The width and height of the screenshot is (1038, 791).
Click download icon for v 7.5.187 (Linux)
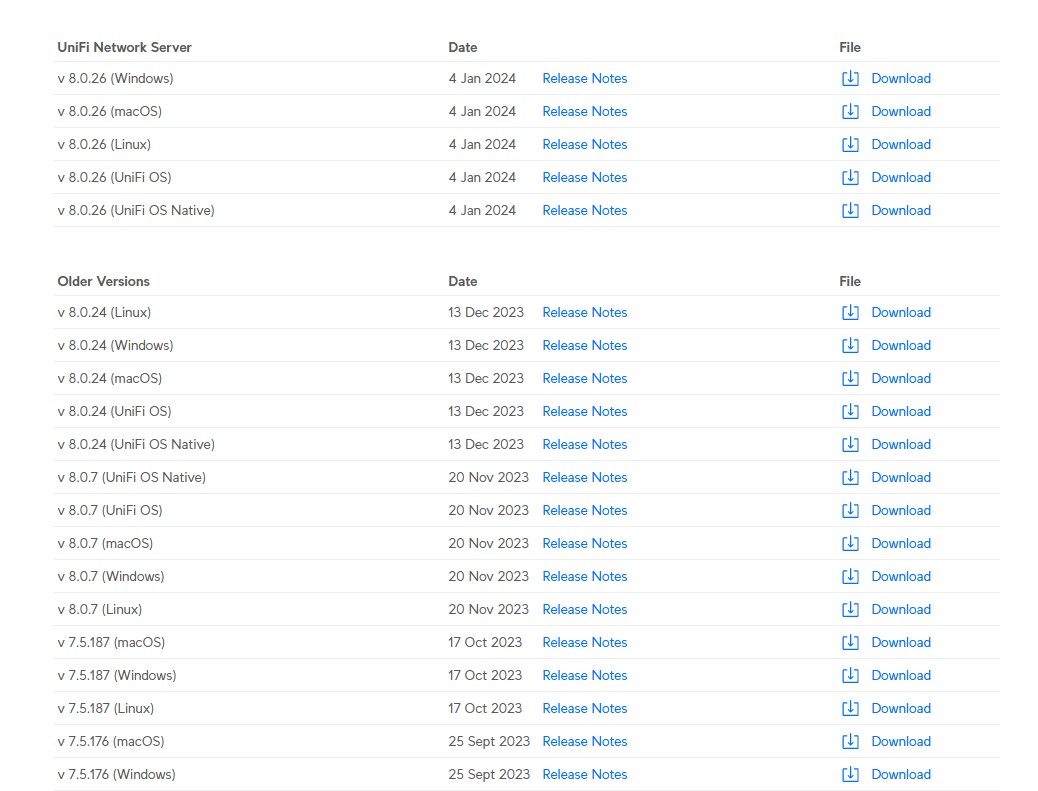pyautogui.click(x=850, y=709)
